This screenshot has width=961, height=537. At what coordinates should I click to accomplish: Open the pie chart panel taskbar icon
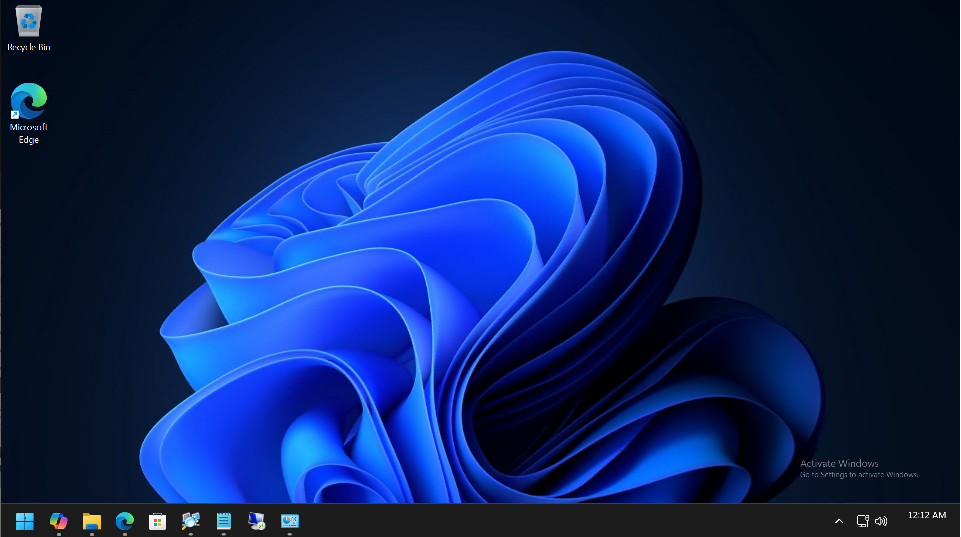290,521
